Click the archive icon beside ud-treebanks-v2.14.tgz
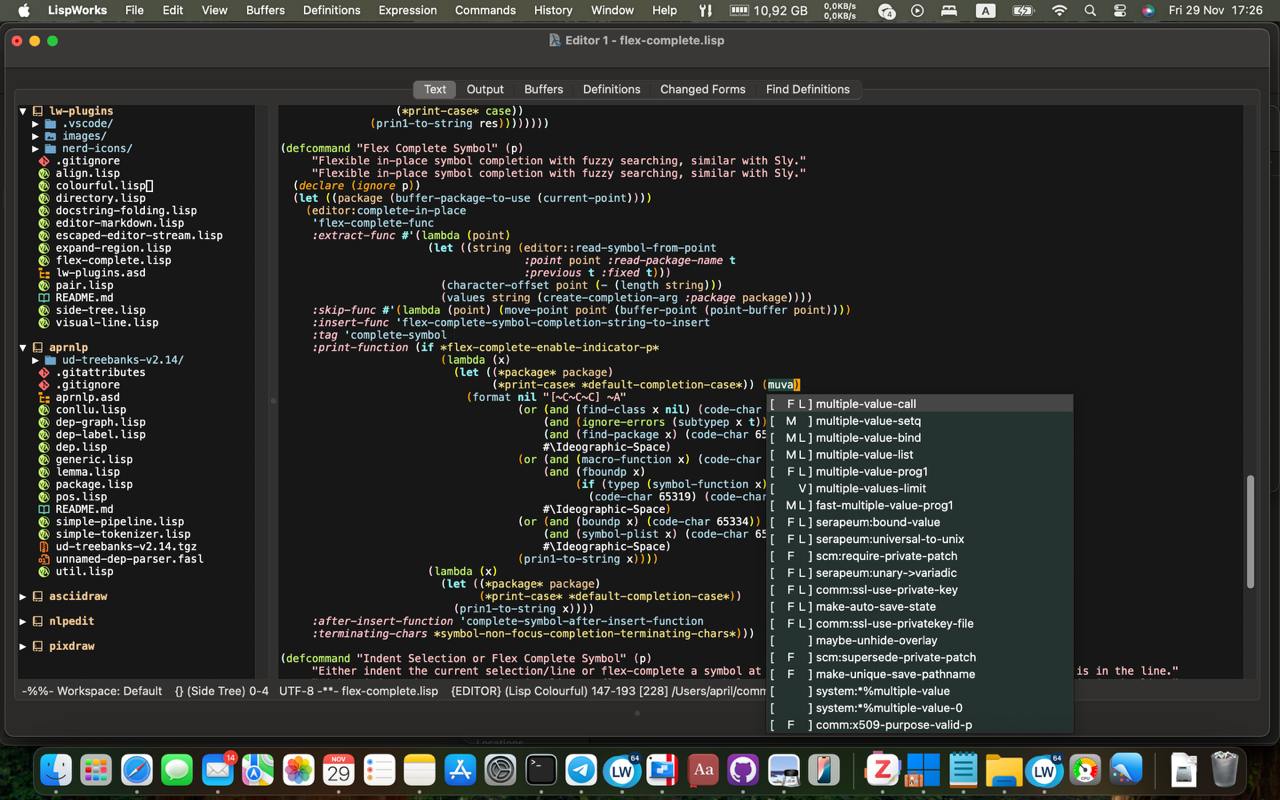This screenshot has width=1280, height=800. [x=44, y=547]
